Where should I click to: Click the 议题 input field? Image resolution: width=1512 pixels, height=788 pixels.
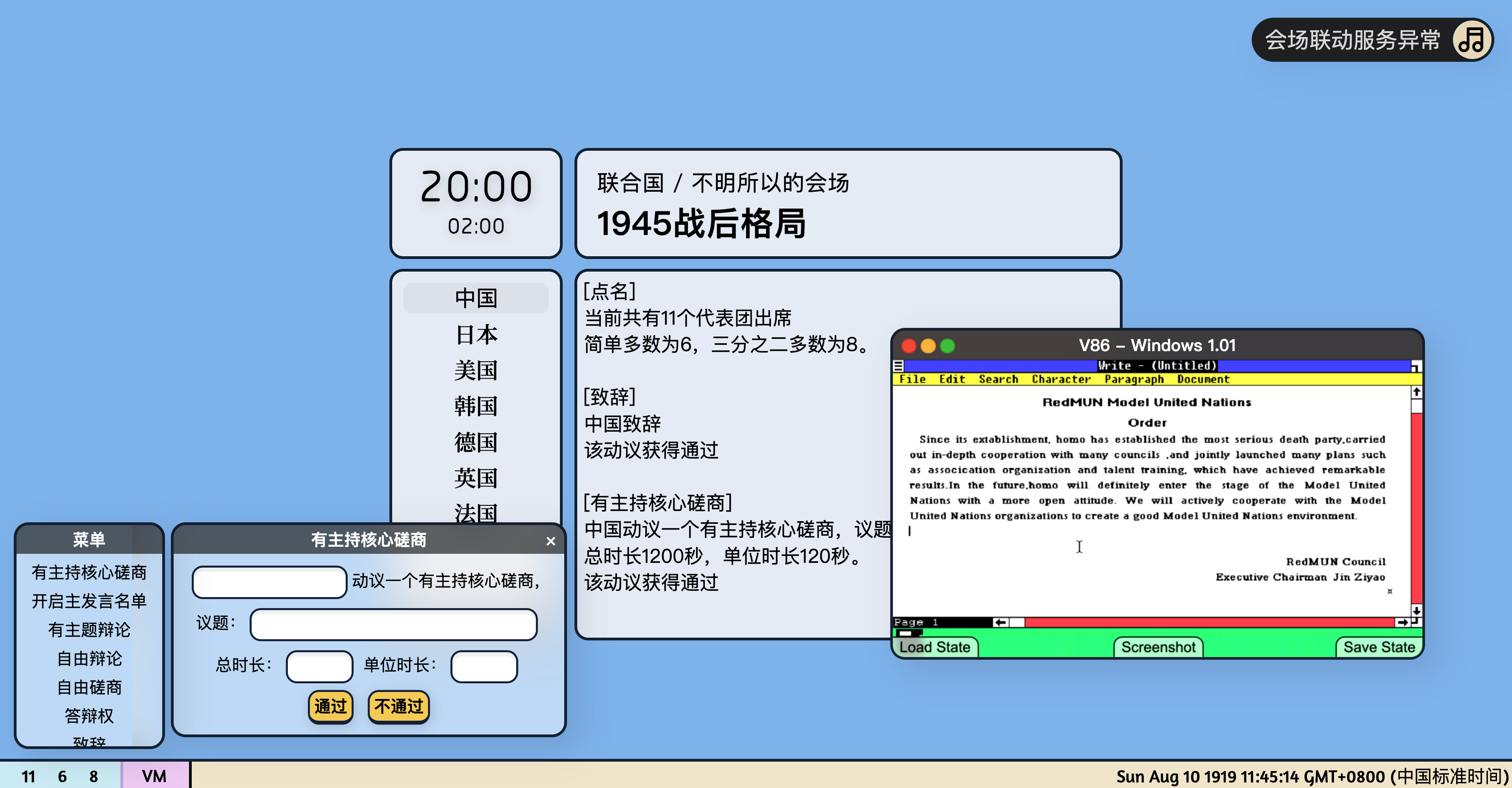point(393,624)
